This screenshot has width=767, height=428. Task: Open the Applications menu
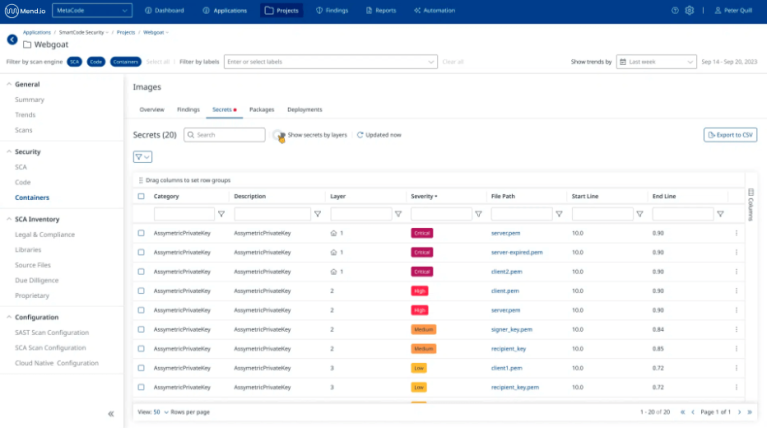pyautogui.click(x=225, y=10)
